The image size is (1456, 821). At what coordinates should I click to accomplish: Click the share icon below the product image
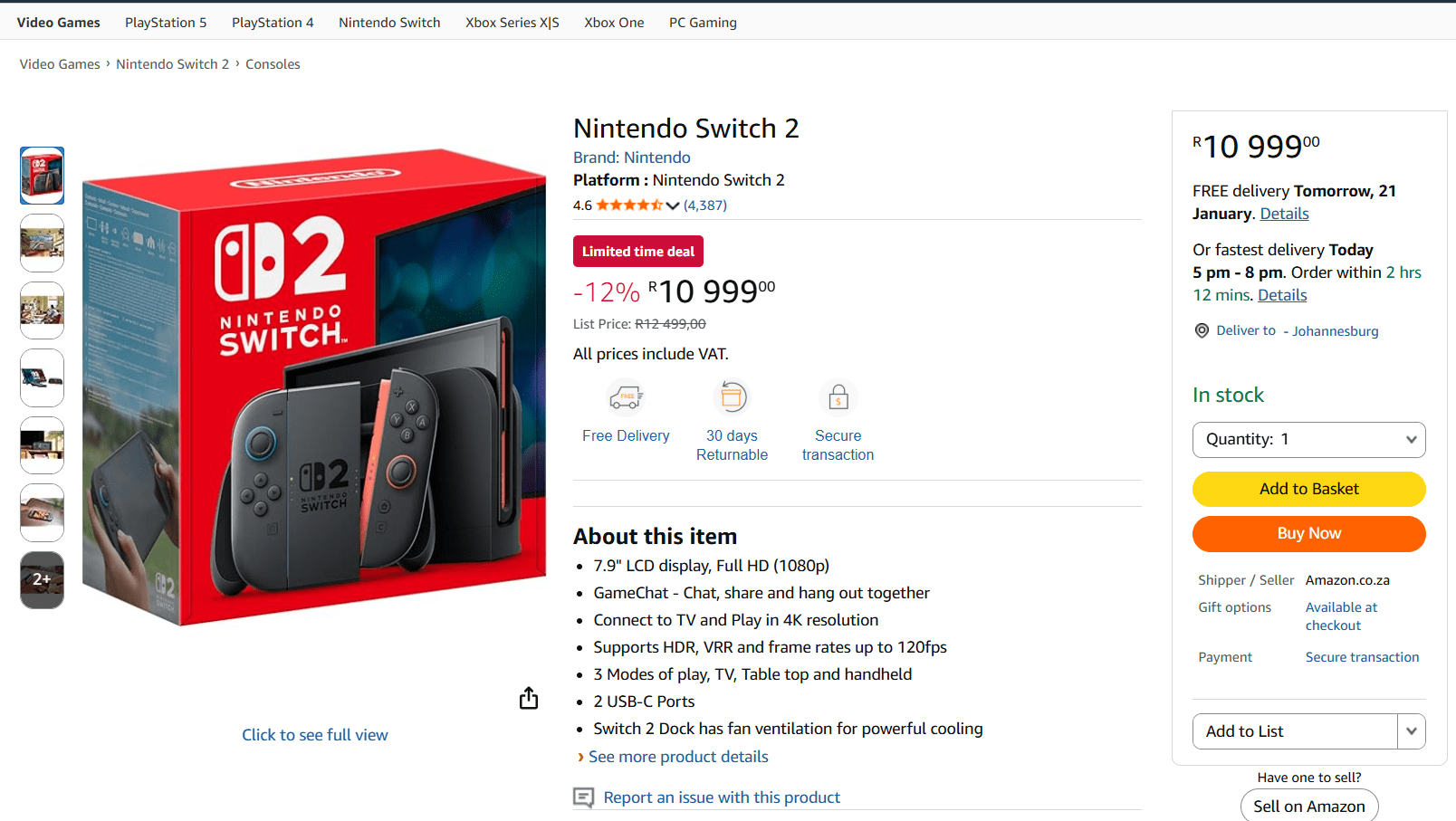coord(529,698)
